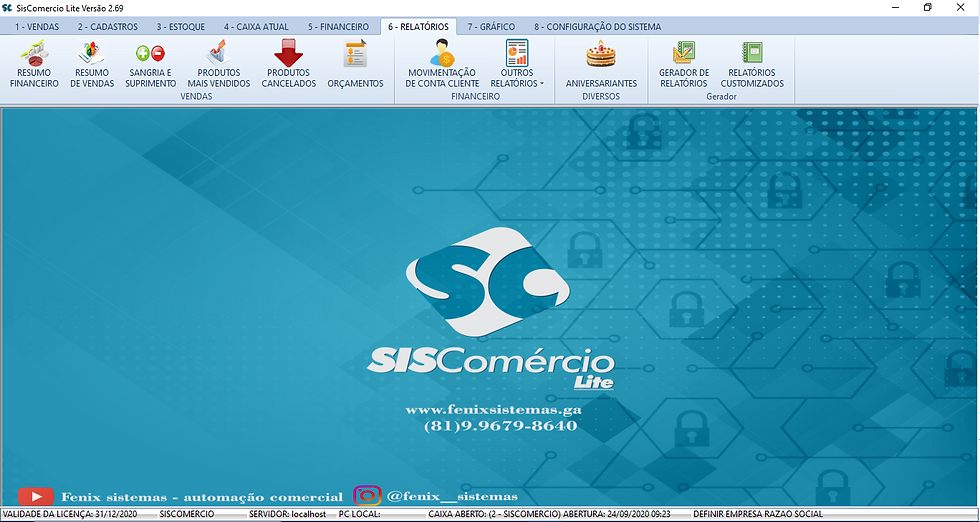The image size is (980, 522).
Task: Close the SisComercio window
Action: (961, 8)
